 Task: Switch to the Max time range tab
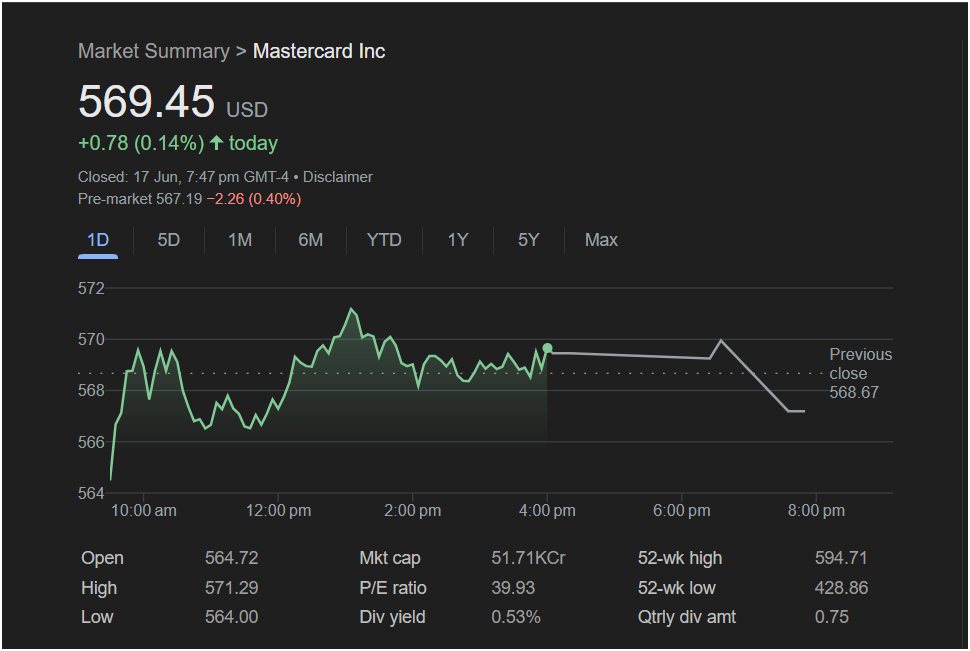pos(601,240)
